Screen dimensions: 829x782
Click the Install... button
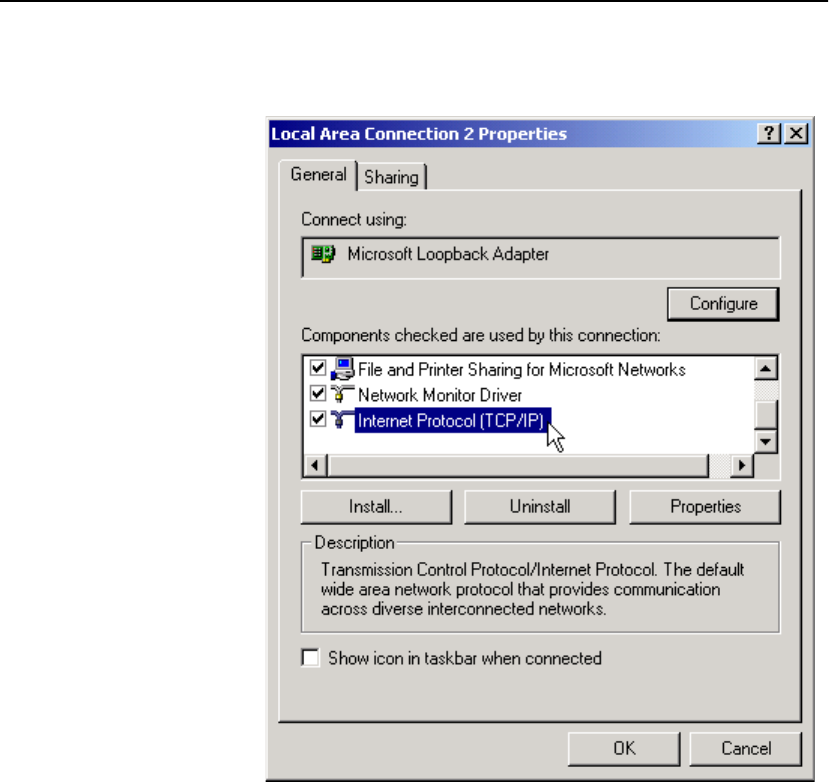[376, 507]
